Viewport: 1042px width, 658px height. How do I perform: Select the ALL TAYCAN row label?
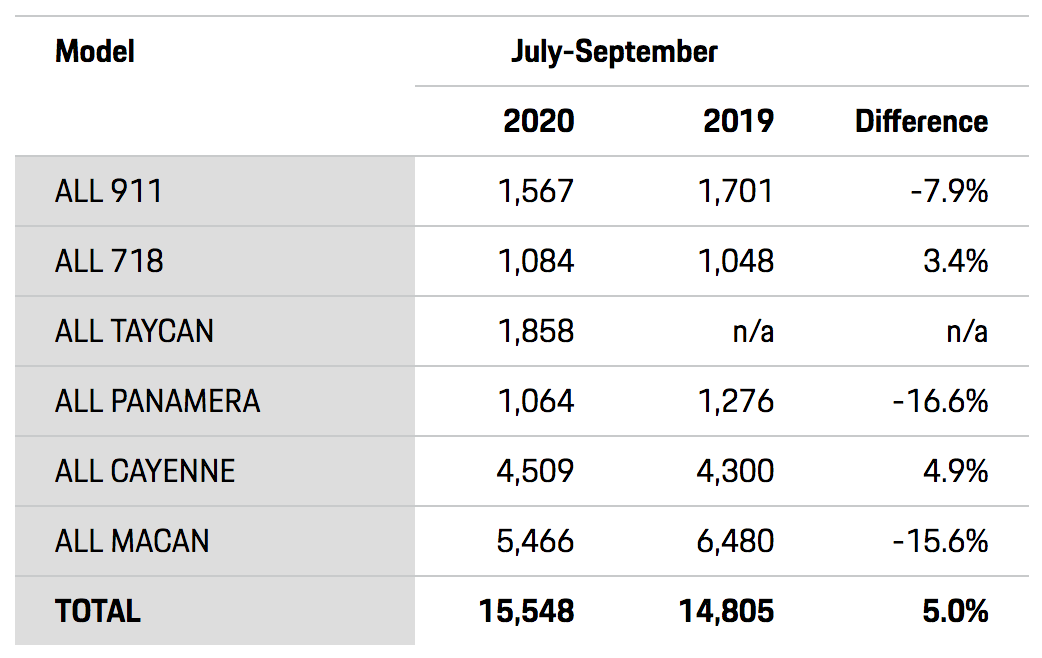pos(134,331)
